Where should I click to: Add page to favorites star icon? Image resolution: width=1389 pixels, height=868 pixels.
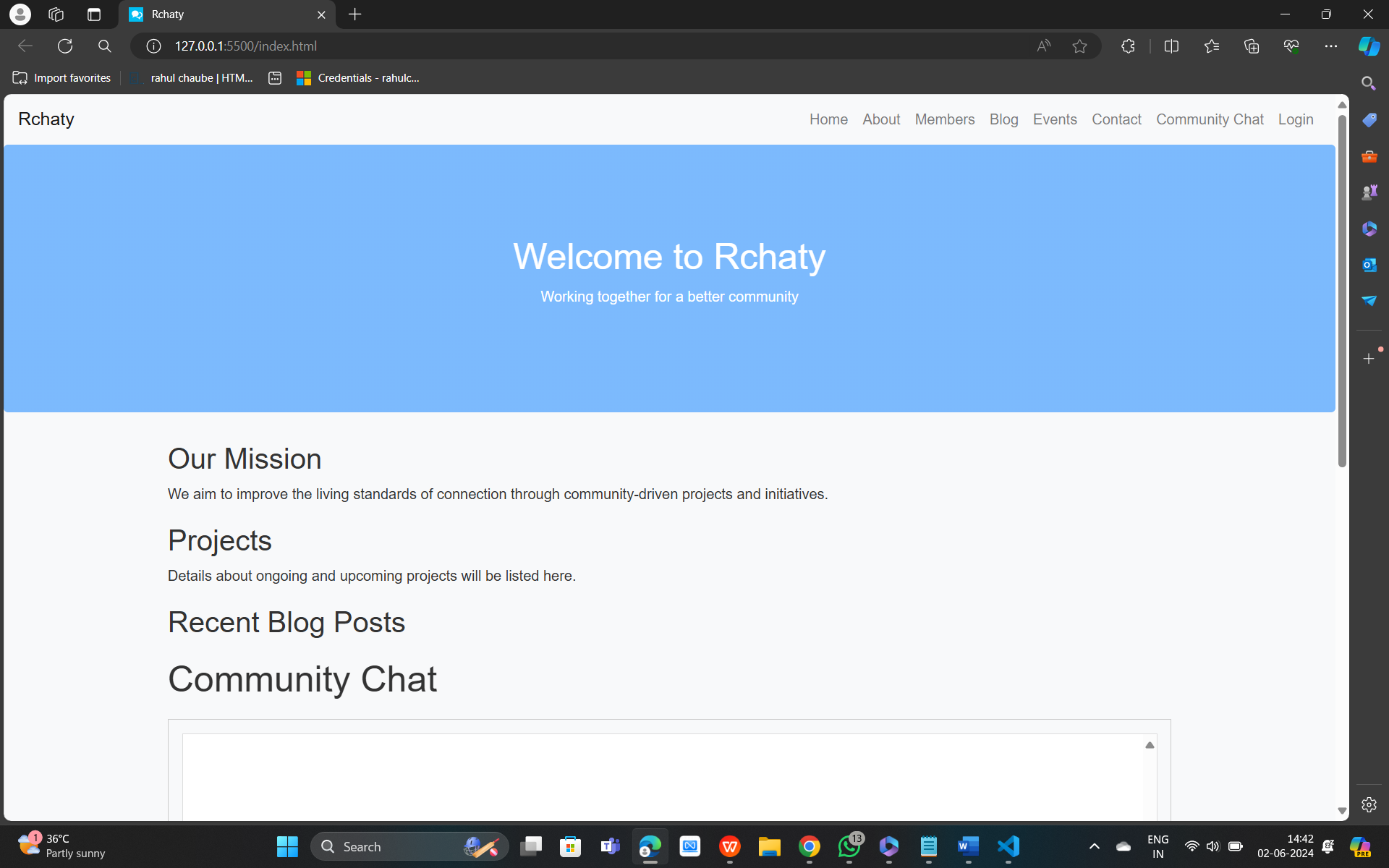[x=1079, y=46]
